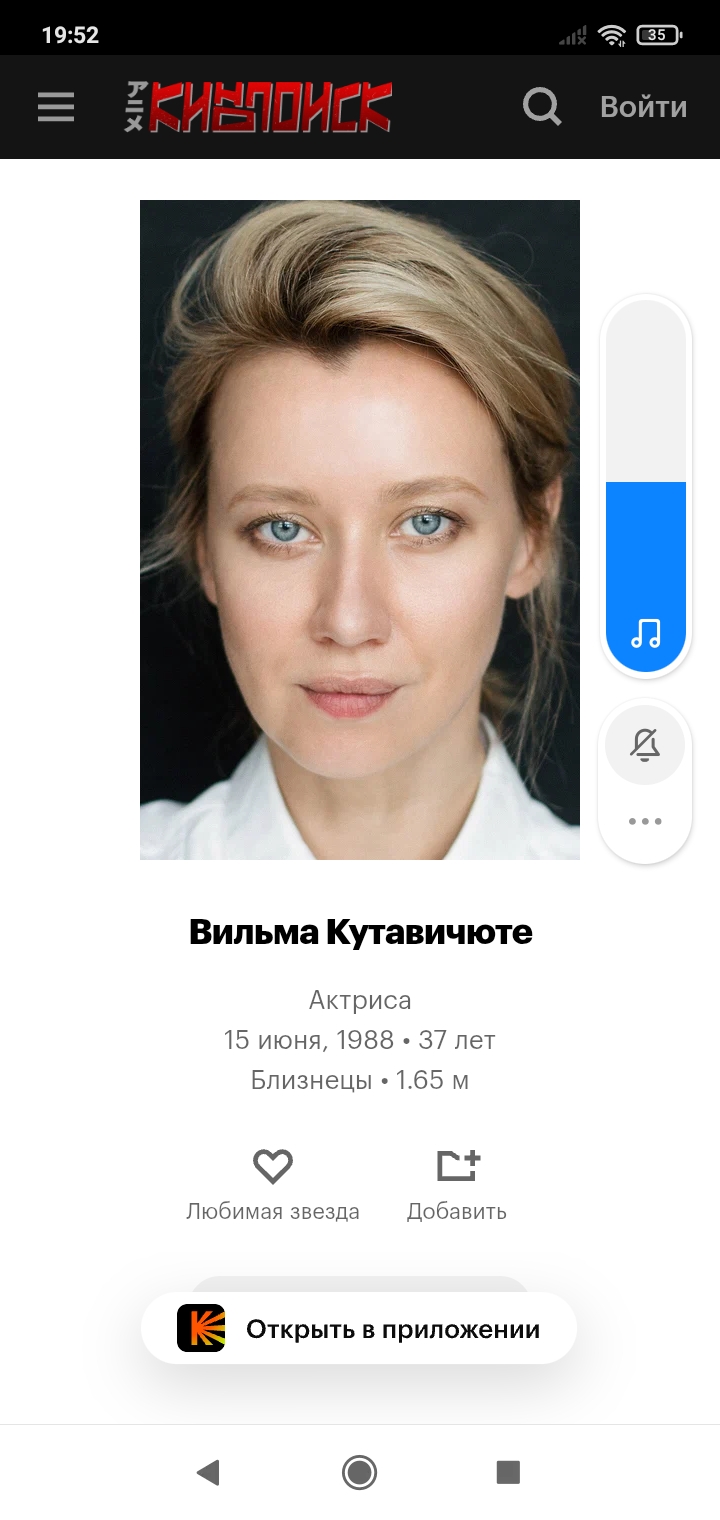Open the hamburger navigation menu
The width and height of the screenshot is (720, 1520).
point(56,107)
